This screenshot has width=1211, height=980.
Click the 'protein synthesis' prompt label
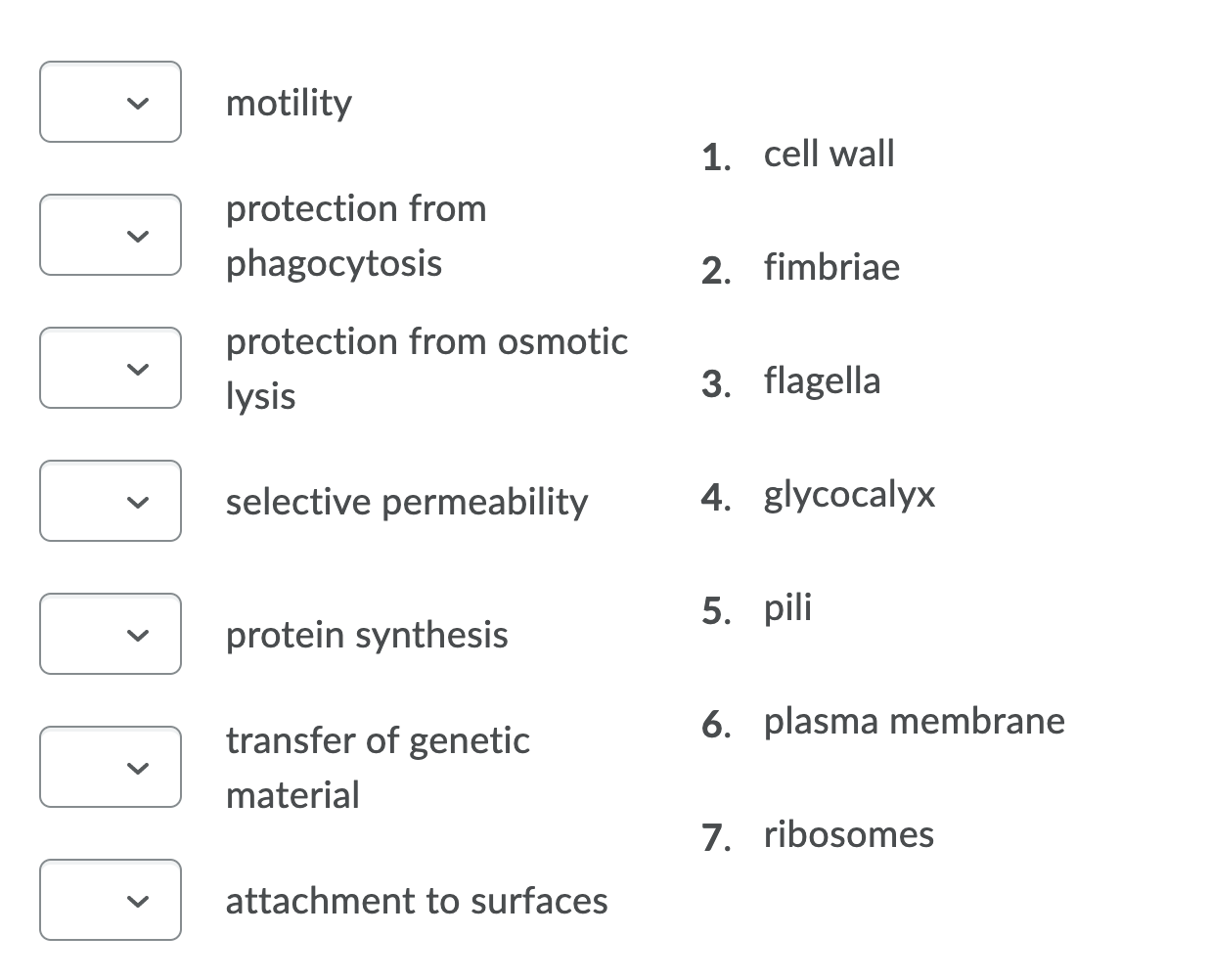pos(367,635)
